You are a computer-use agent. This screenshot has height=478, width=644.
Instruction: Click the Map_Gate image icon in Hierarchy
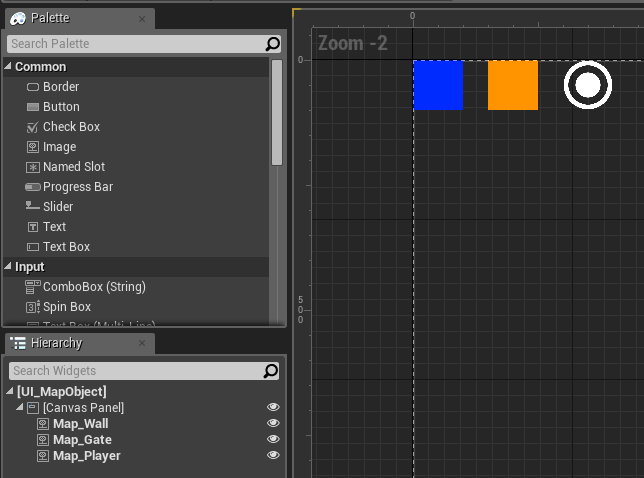click(43, 440)
